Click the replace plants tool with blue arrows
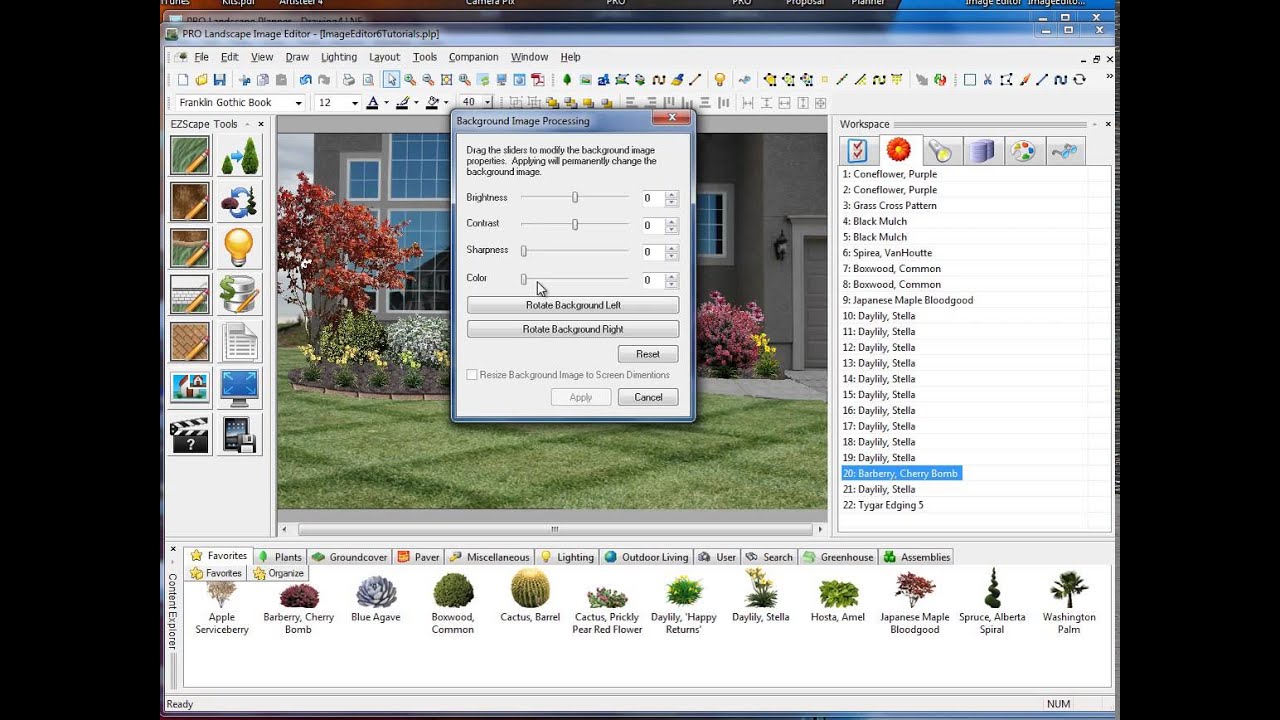This screenshot has width=1280, height=720. point(240,202)
